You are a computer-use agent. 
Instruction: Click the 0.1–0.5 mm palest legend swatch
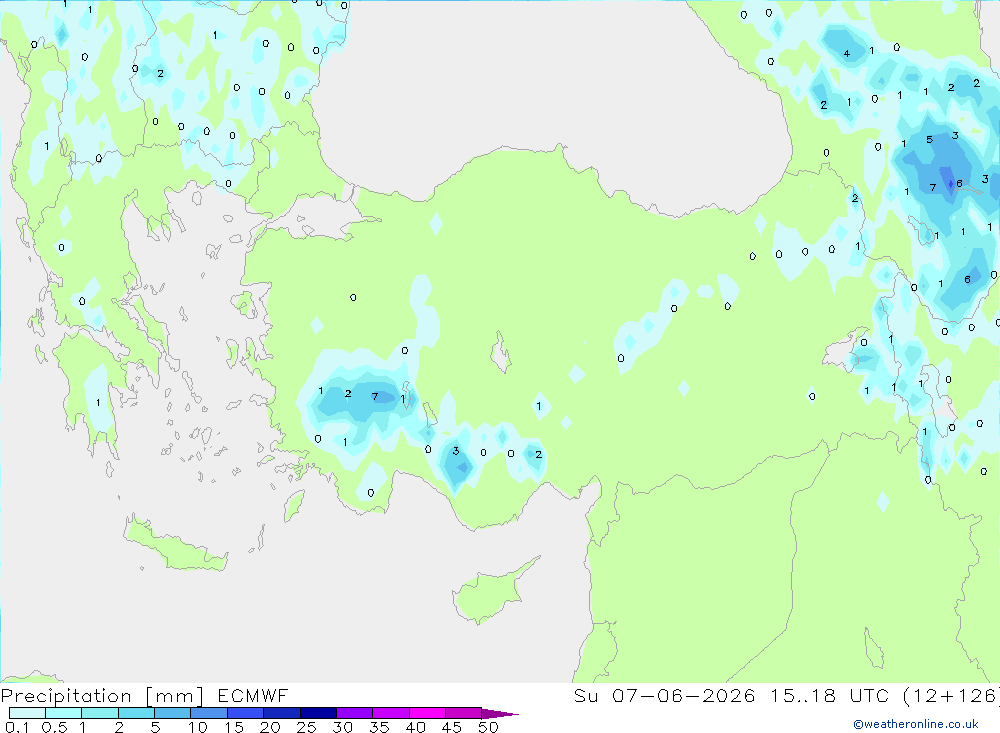pos(27,713)
